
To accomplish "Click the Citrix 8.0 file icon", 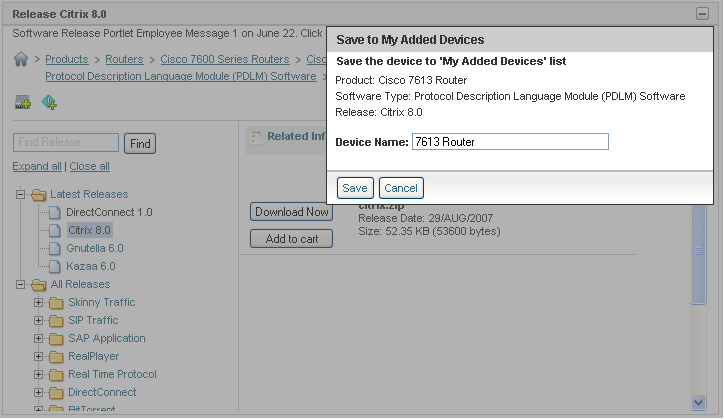I will coord(54,230).
